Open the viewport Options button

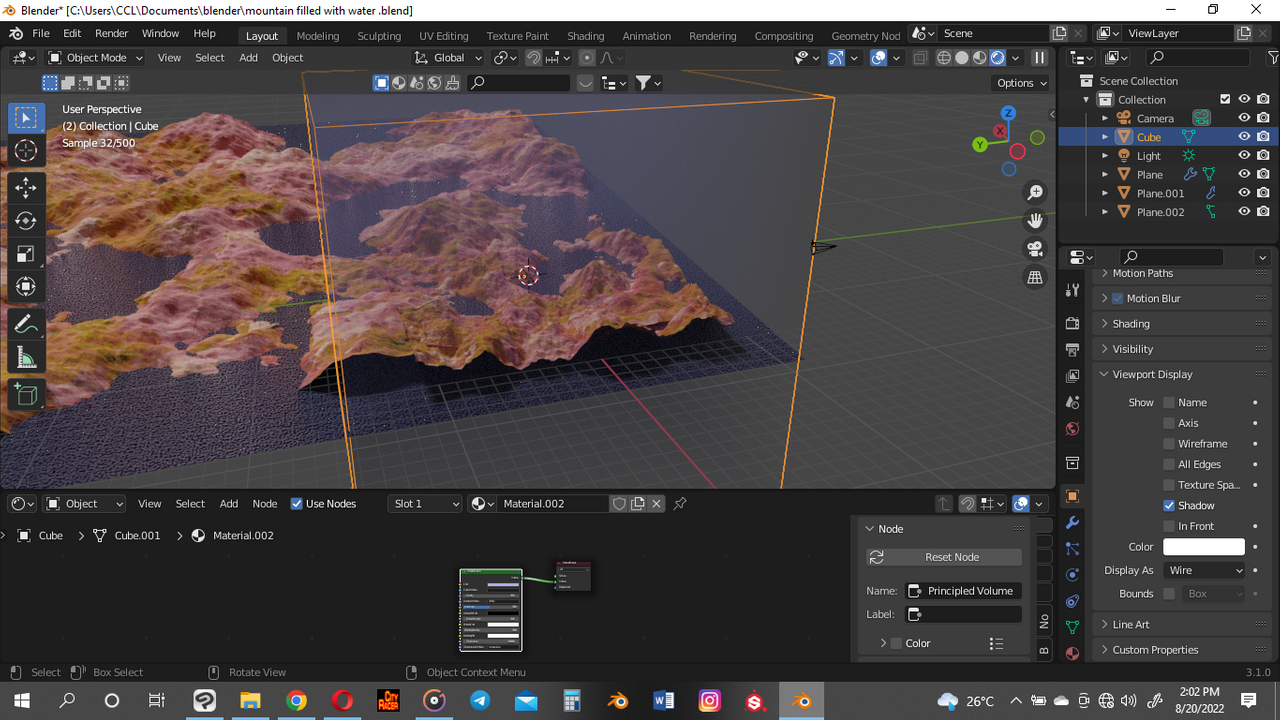pyautogui.click(x=1021, y=83)
